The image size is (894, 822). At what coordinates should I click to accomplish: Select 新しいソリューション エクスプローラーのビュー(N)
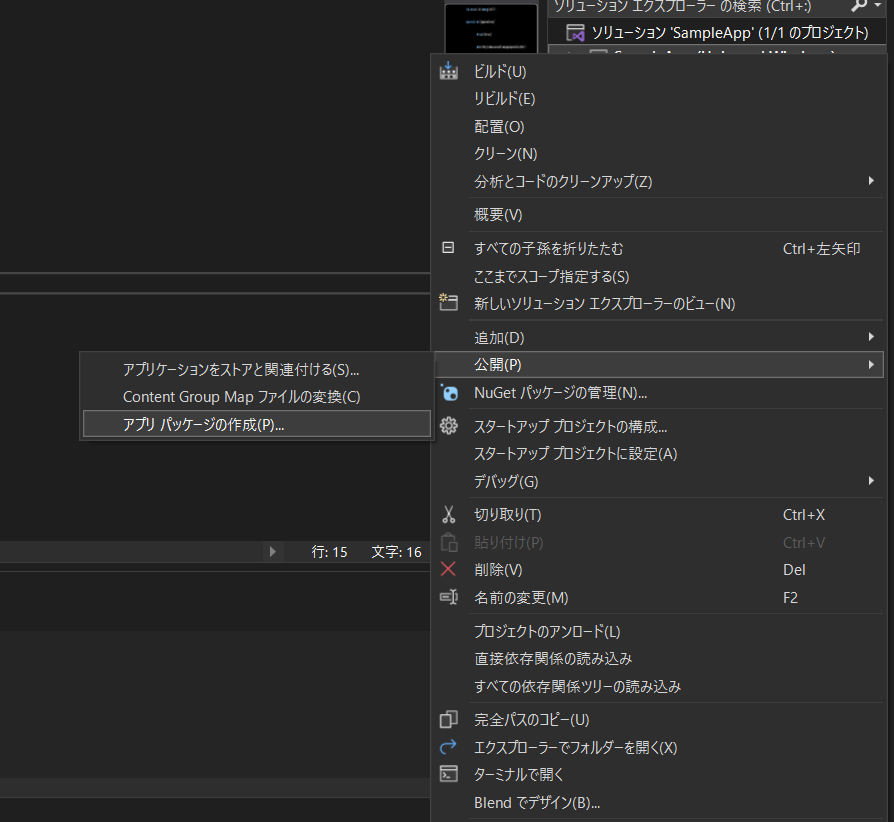(659, 304)
